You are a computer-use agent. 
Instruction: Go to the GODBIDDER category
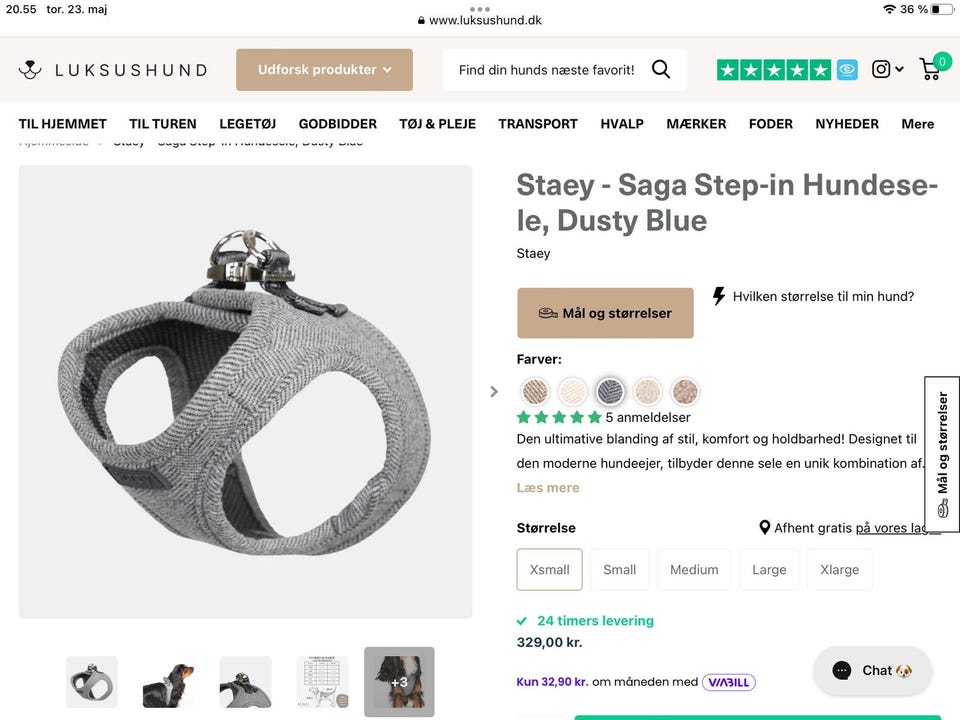[338, 124]
